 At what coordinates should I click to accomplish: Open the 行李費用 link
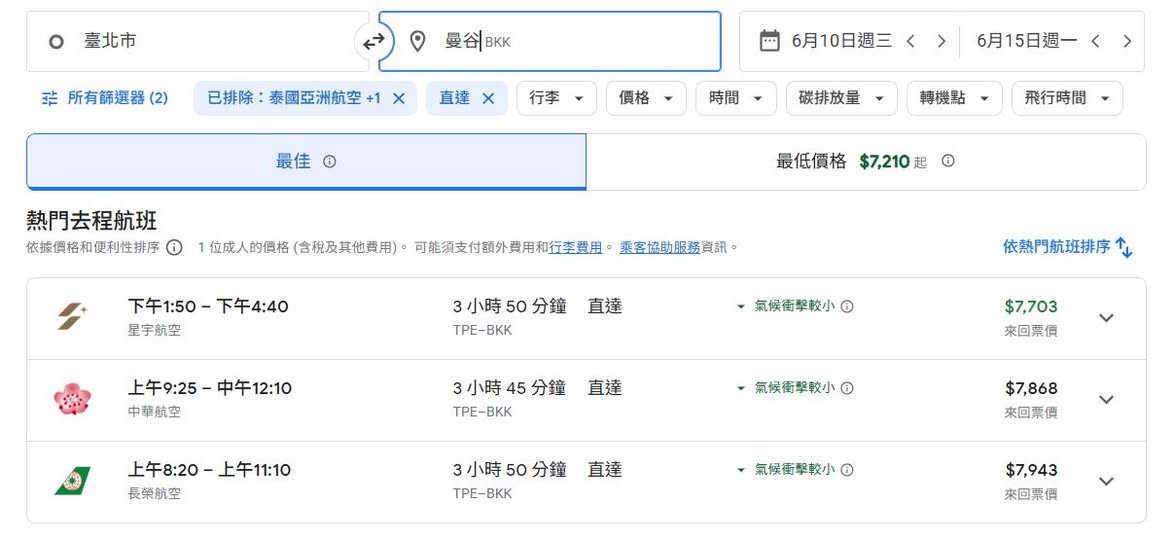coord(575,248)
